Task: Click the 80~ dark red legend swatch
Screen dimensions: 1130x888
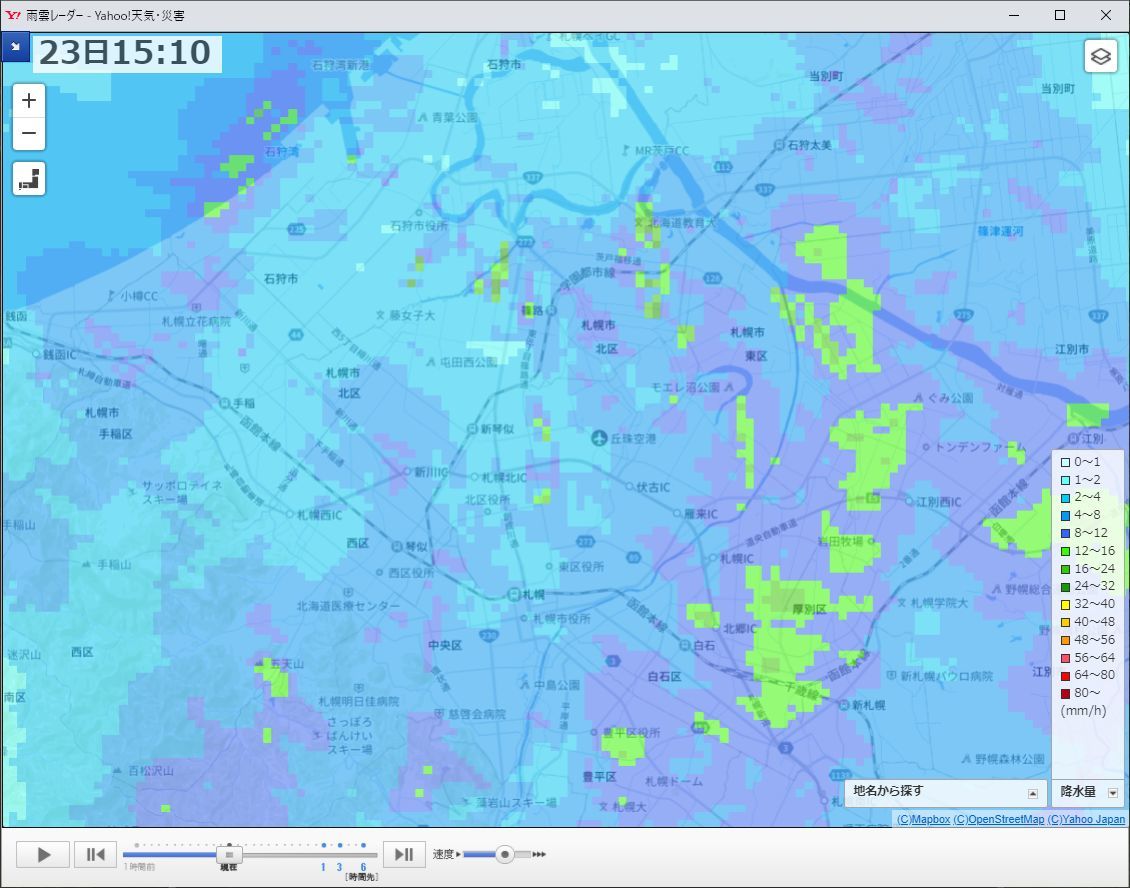Action: [x=1065, y=694]
